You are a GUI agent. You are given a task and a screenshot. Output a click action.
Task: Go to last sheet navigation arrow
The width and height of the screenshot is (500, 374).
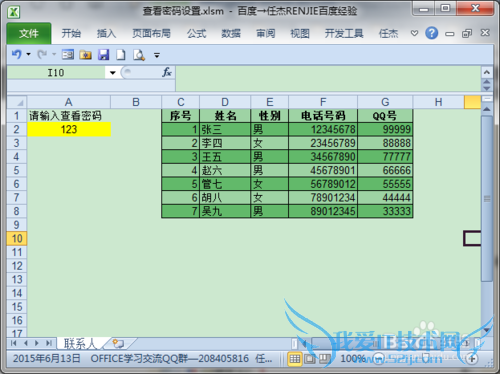coord(49,343)
